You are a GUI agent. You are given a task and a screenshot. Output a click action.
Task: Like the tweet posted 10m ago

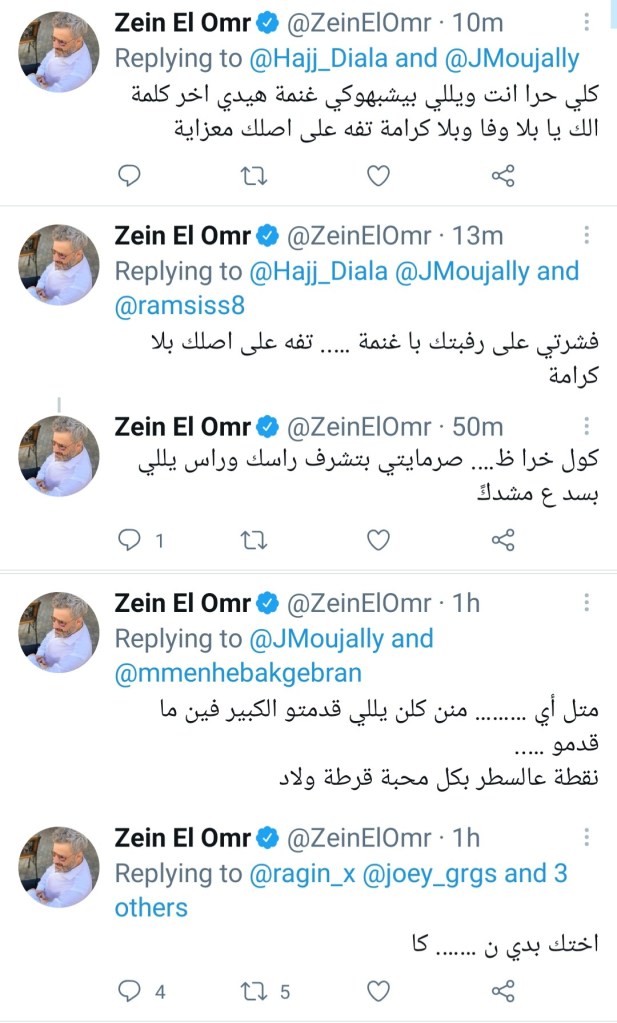[x=377, y=177]
